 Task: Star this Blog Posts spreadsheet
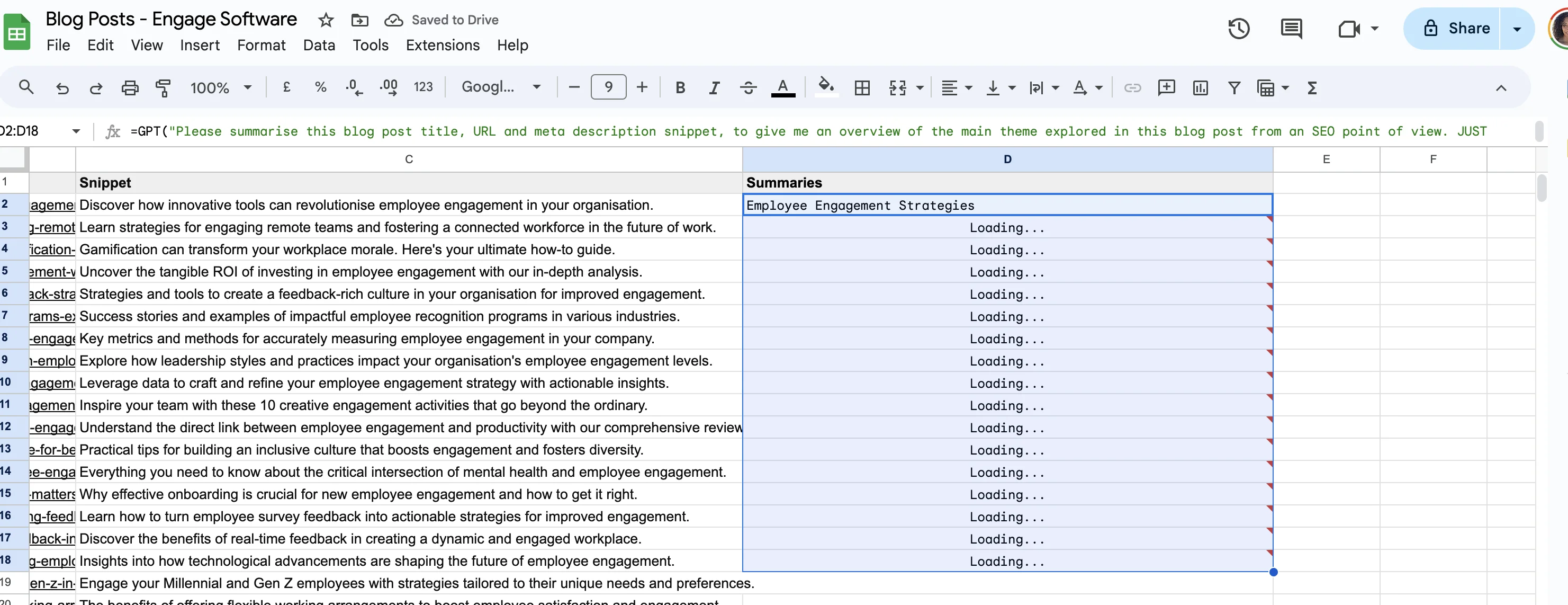[326, 20]
